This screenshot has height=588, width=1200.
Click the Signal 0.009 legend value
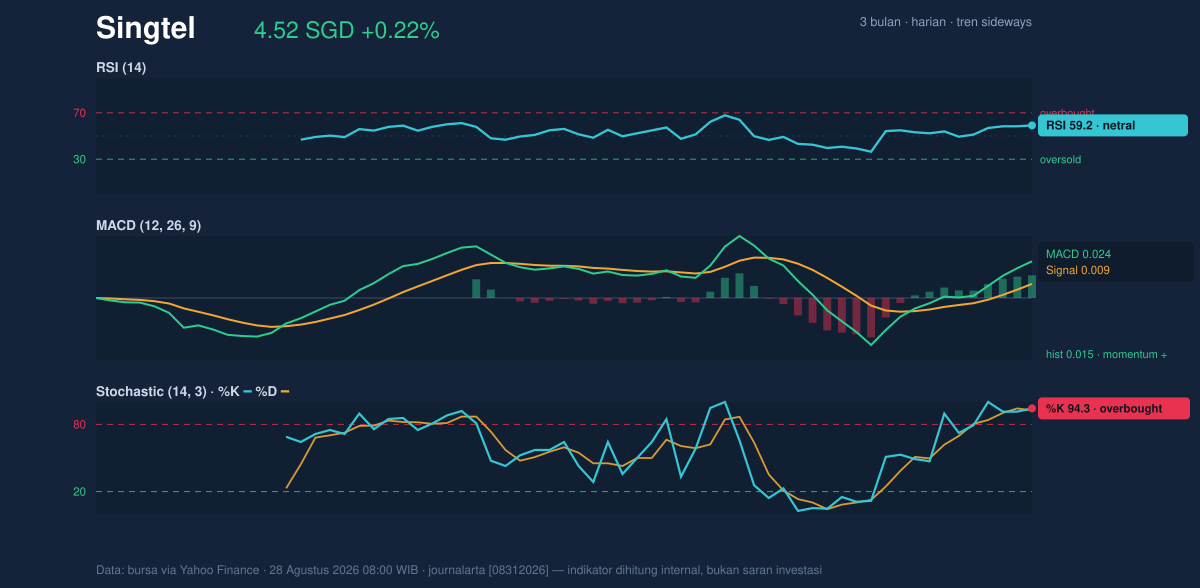[1078, 270]
